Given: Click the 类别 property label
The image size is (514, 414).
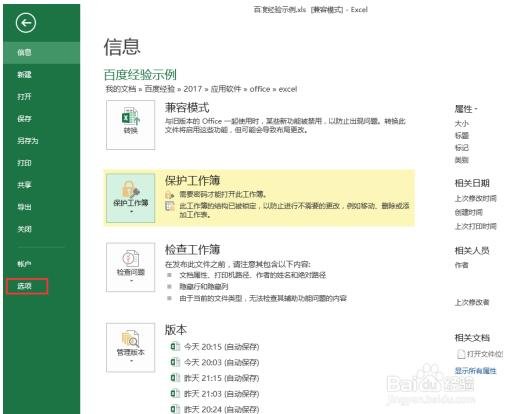Looking at the screenshot, I should 462,160.
